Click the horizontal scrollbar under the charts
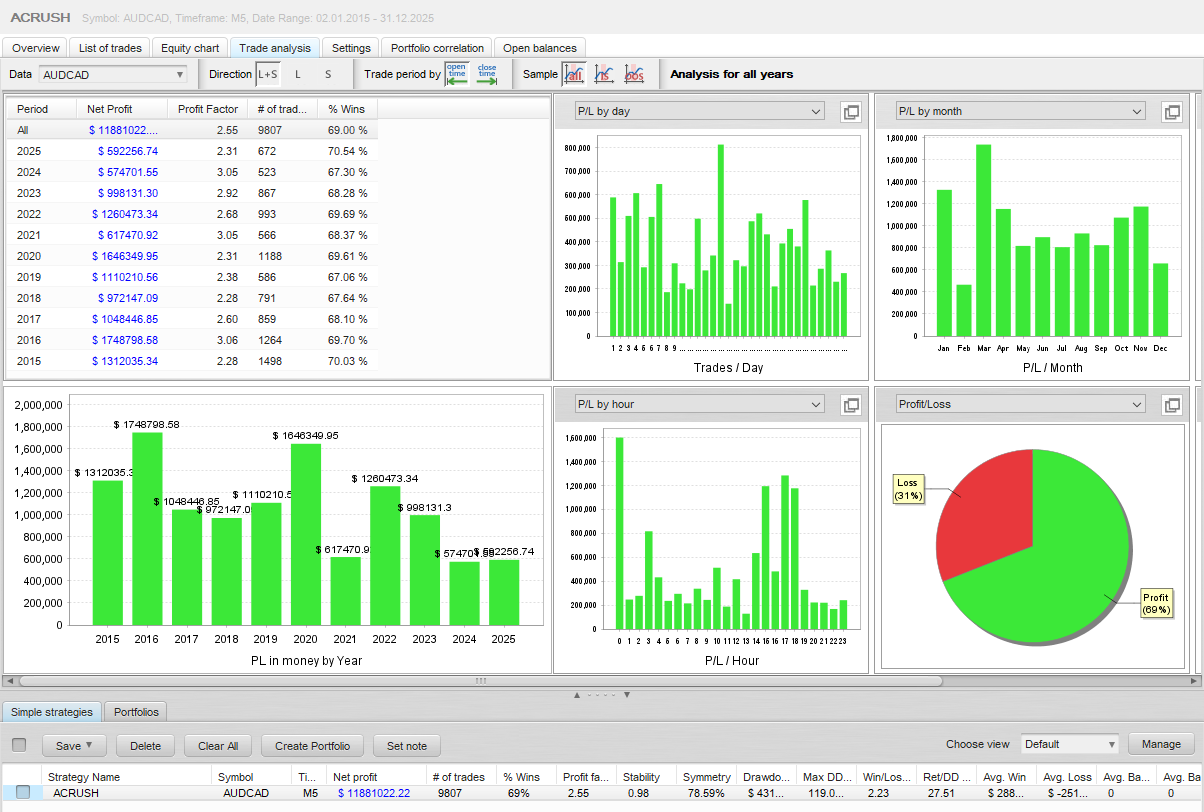Screen dimensions: 1204x812 (x=480, y=681)
